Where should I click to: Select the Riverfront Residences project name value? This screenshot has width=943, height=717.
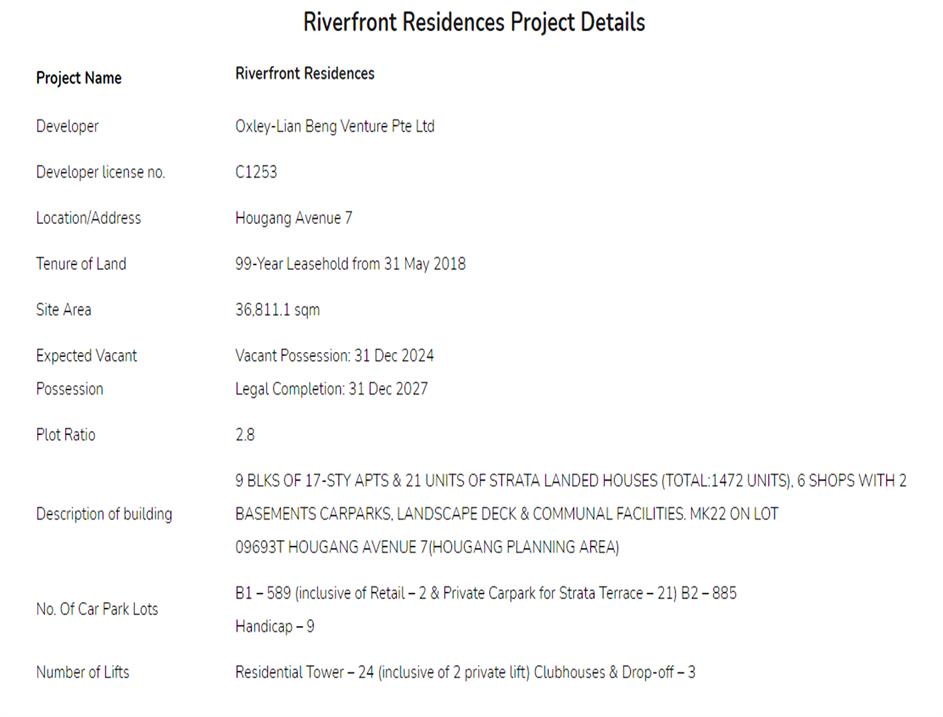coord(305,73)
